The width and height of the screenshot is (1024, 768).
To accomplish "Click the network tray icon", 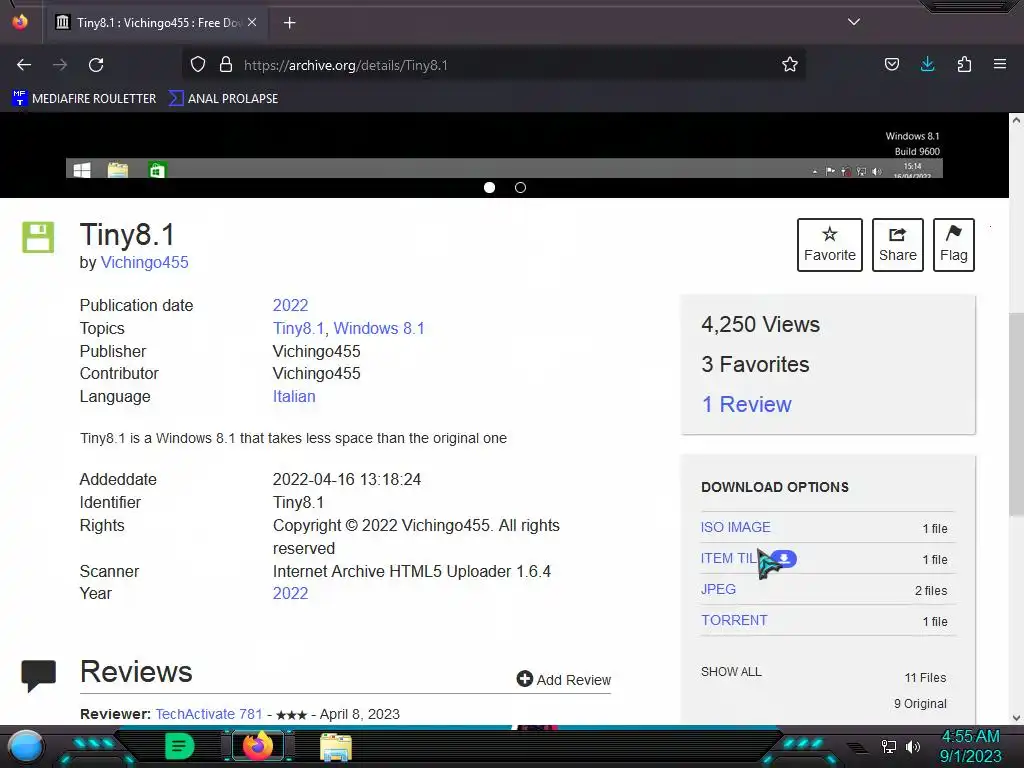I will tap(889, 747).
